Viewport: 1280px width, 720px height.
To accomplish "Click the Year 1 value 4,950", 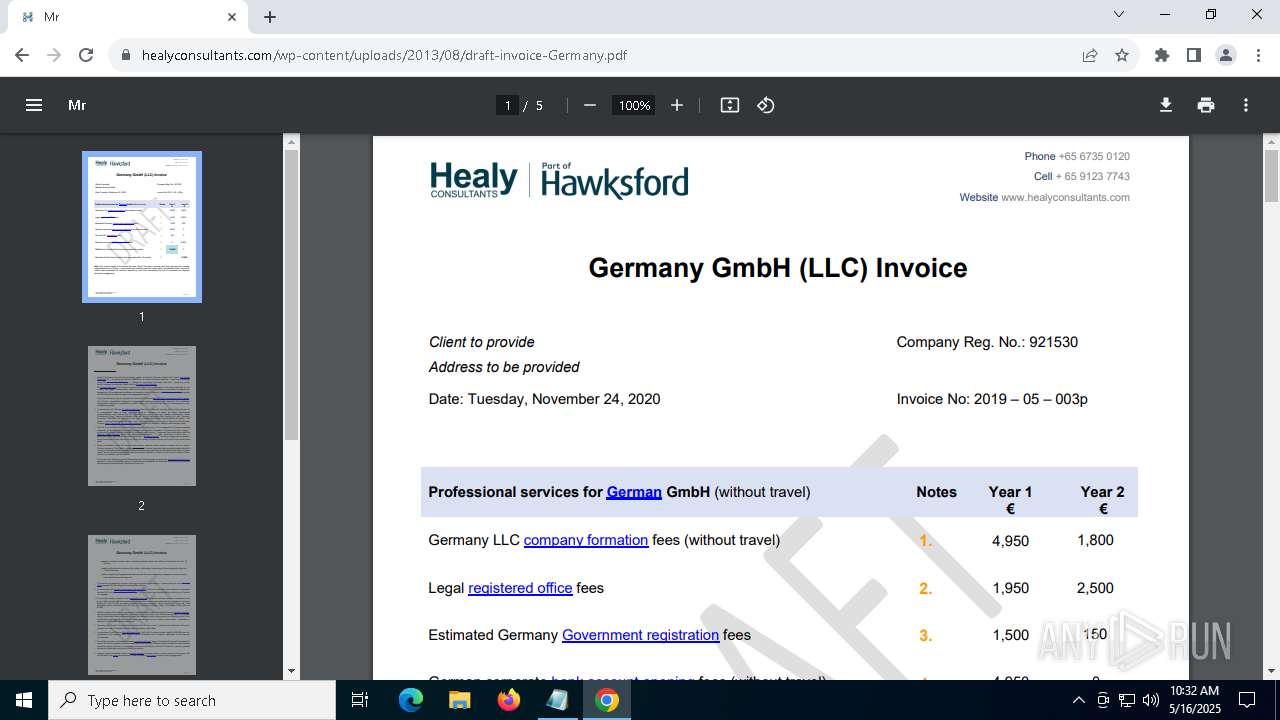I will click(1010, 541).
